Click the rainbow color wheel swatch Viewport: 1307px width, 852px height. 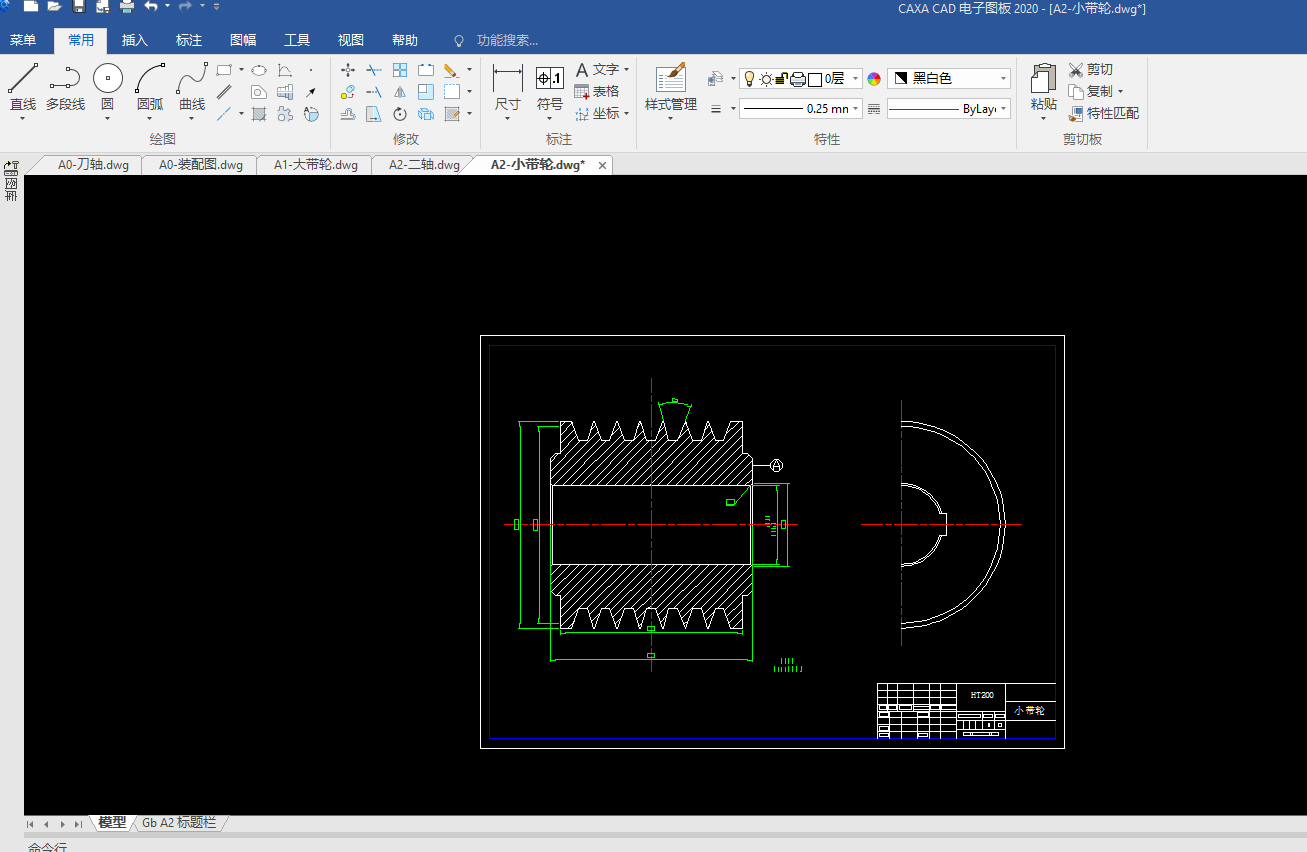coord(874,79)
